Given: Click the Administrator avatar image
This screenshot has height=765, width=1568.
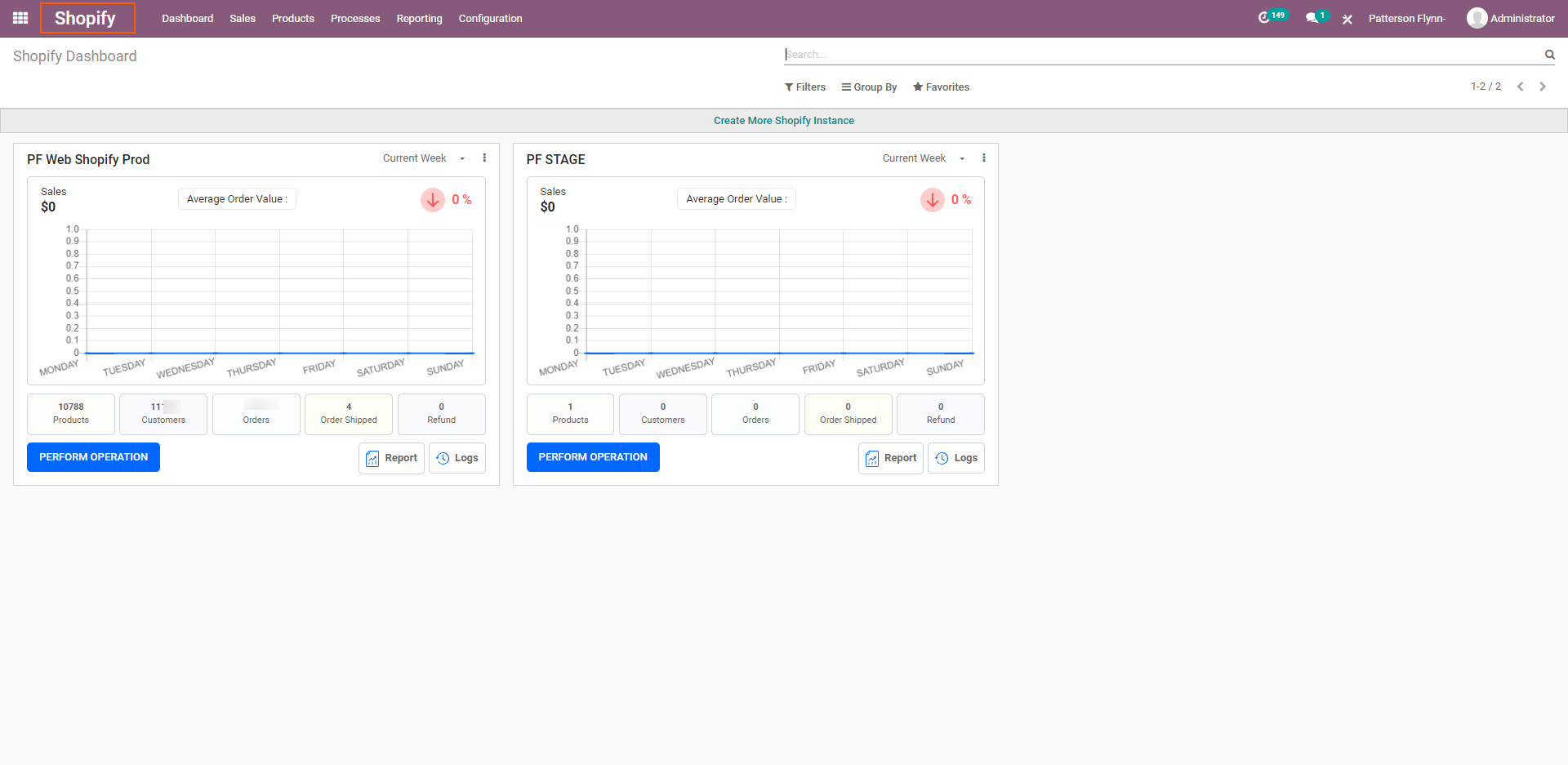Looking at the screenshot, I should pyautogui.click(x=1477, y=18).
